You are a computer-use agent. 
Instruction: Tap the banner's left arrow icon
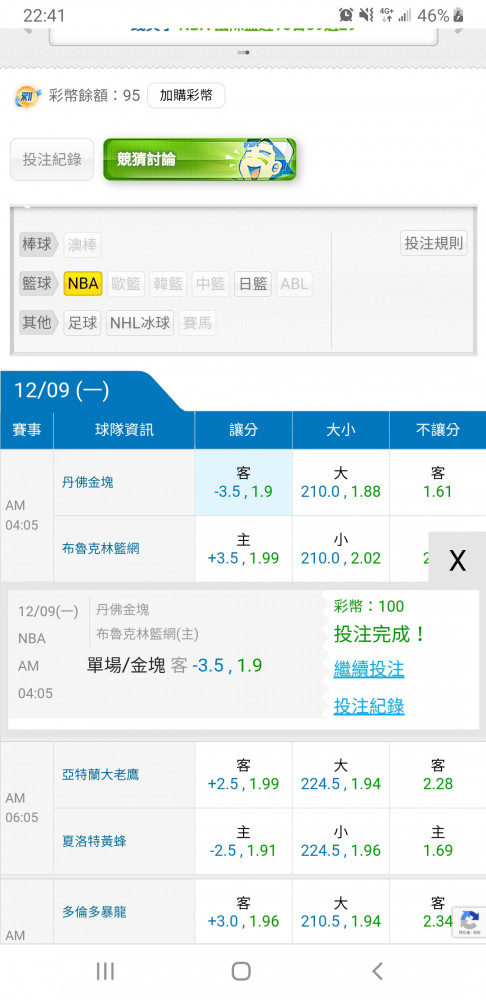(27, 29)
